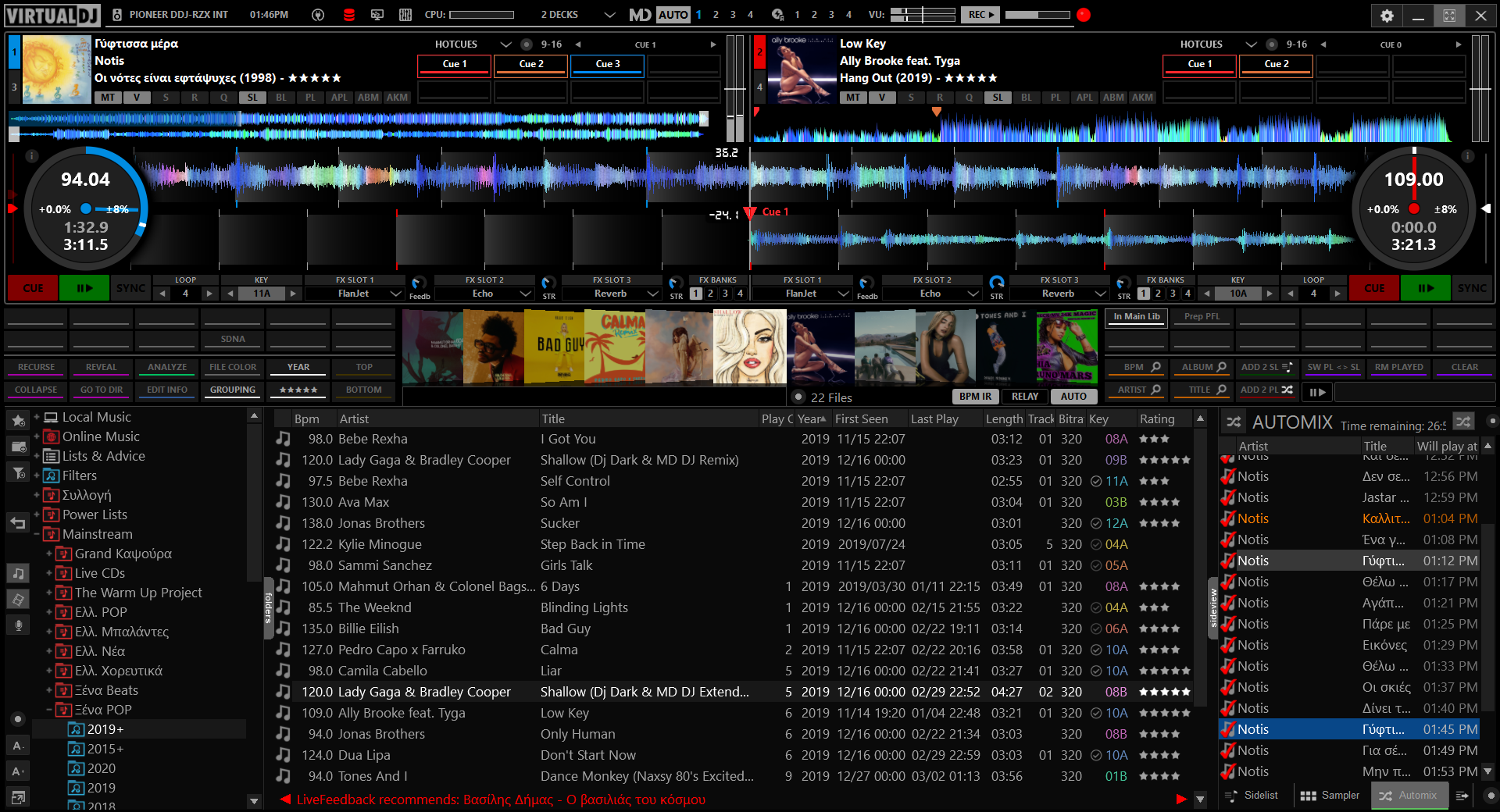Select FX bank 2 on left deck
The height and width of the screenshot is (812, 1500).
tap(710, 294)
